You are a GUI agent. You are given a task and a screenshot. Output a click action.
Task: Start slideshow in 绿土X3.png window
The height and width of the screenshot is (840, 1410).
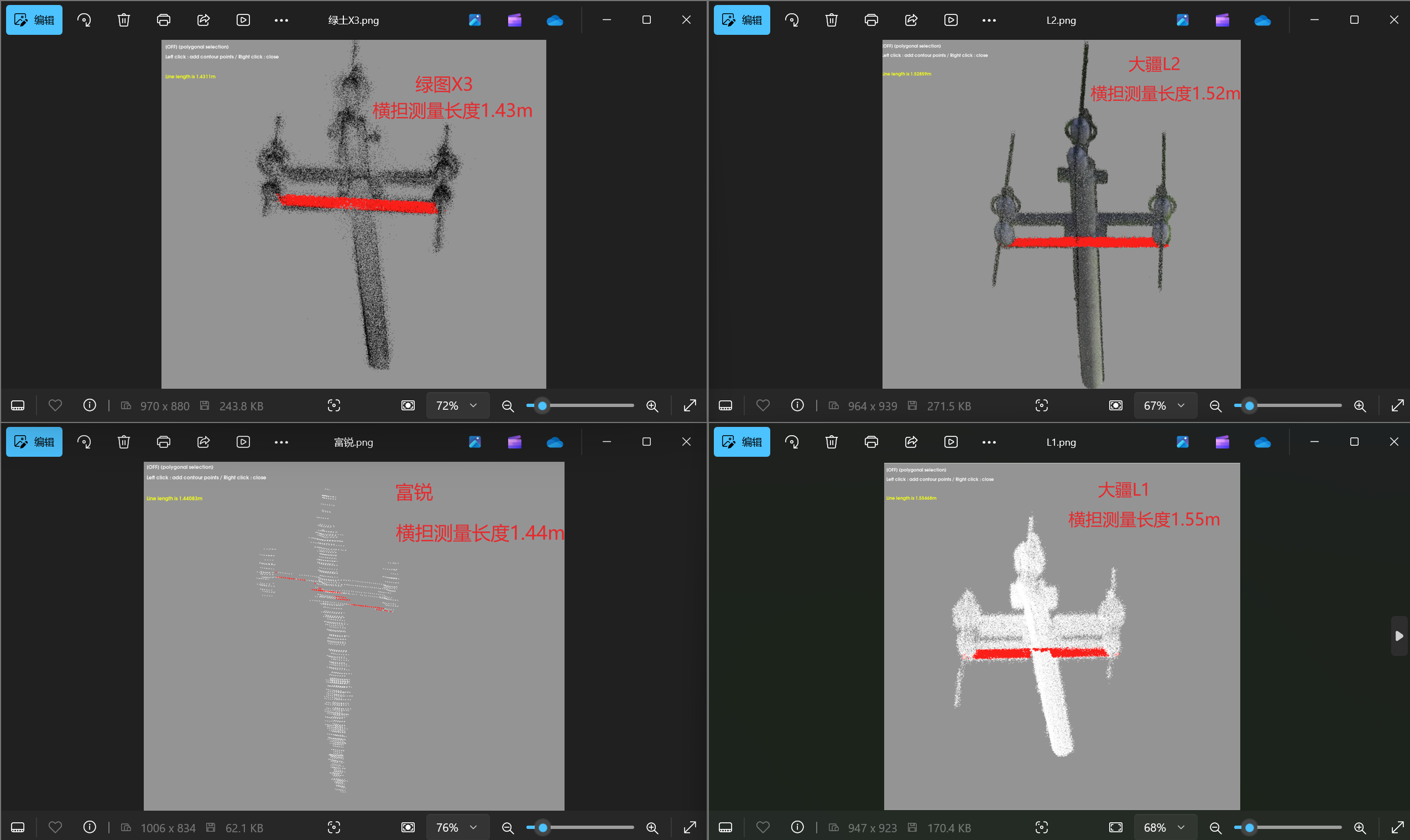click(243, 20)
